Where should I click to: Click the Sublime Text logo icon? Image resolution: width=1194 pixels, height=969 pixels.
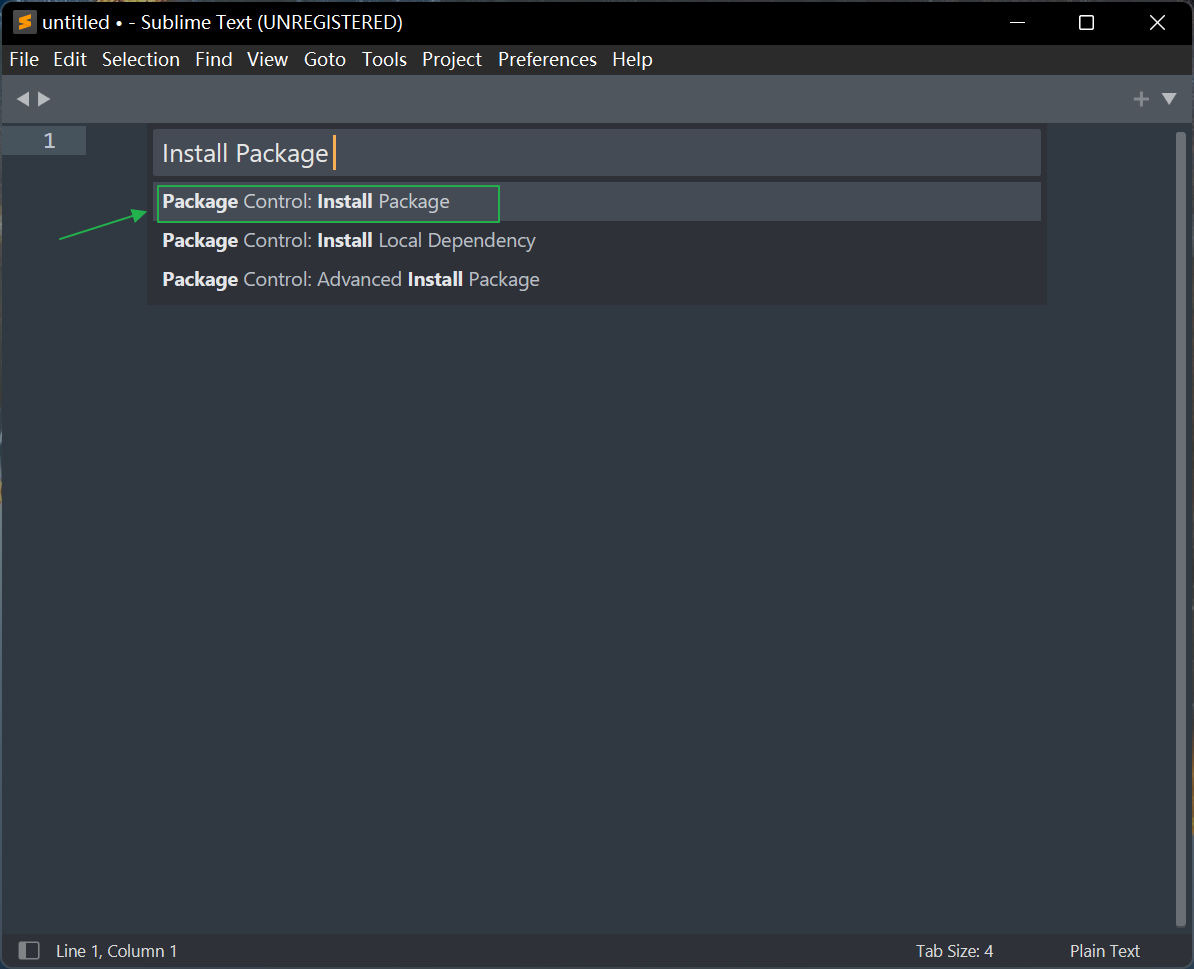point(25,22)
